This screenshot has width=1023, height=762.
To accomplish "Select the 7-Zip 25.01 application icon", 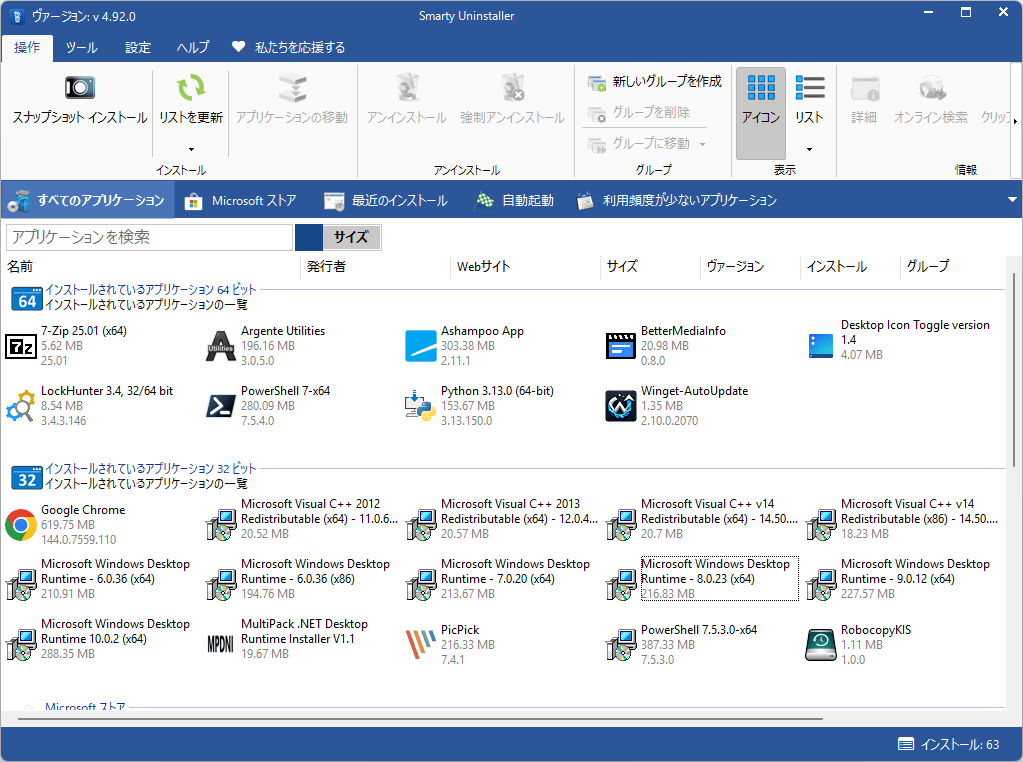I will coord(21,346).
